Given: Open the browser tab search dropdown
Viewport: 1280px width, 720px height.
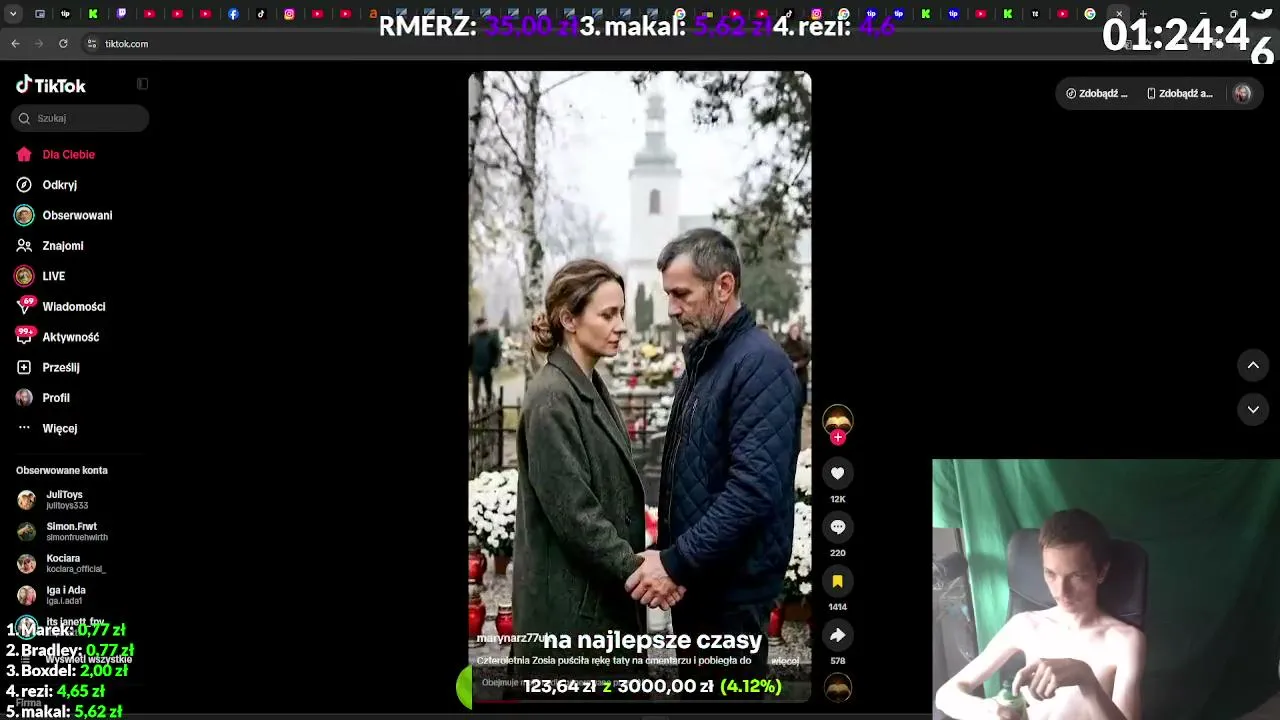Looking at the screenshot, I should (13, 14).
